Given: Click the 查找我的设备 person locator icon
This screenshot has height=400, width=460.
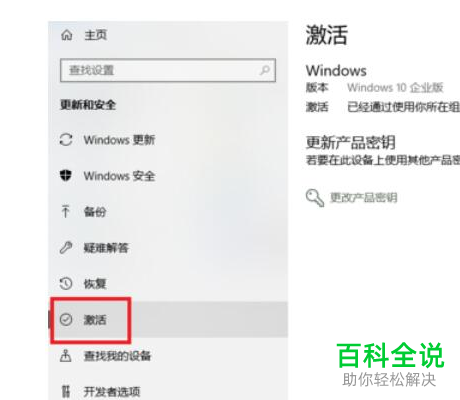Looking at the screenshot, I should pyautogui.click(x=66, y=356).
